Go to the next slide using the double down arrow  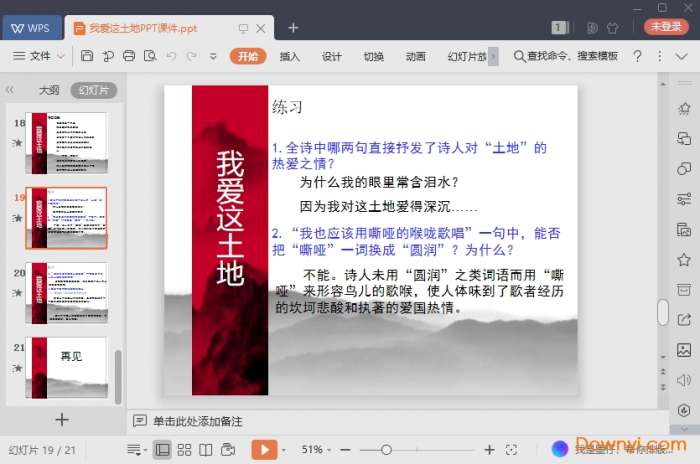[663, 387]
